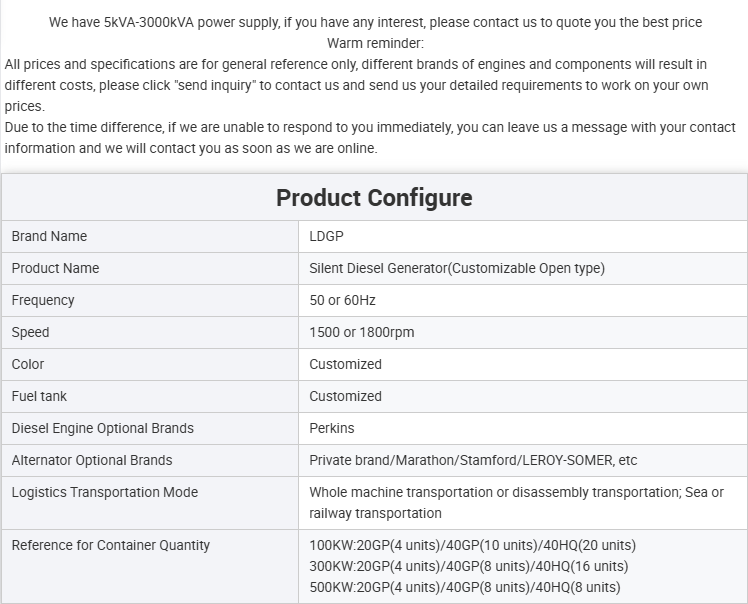Select the '500KW:20GP(4 units)' container line

point(465,587)
